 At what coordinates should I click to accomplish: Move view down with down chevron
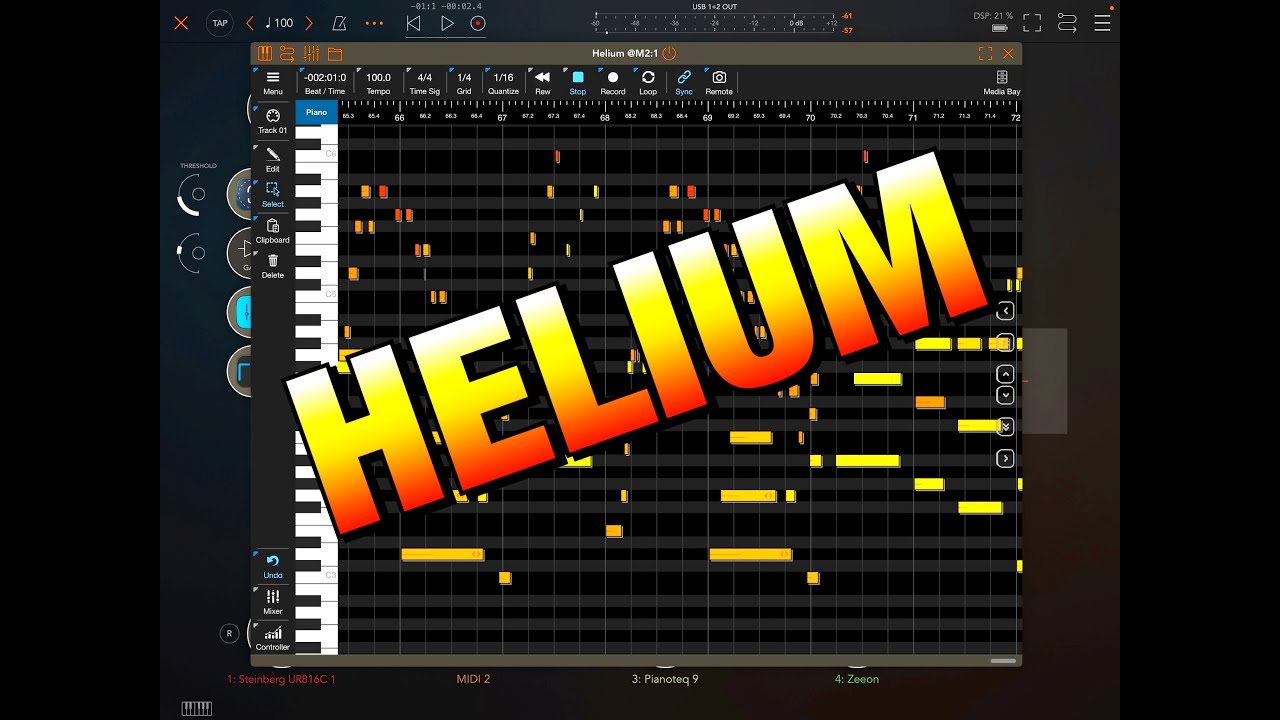[x=1006, y=395]
